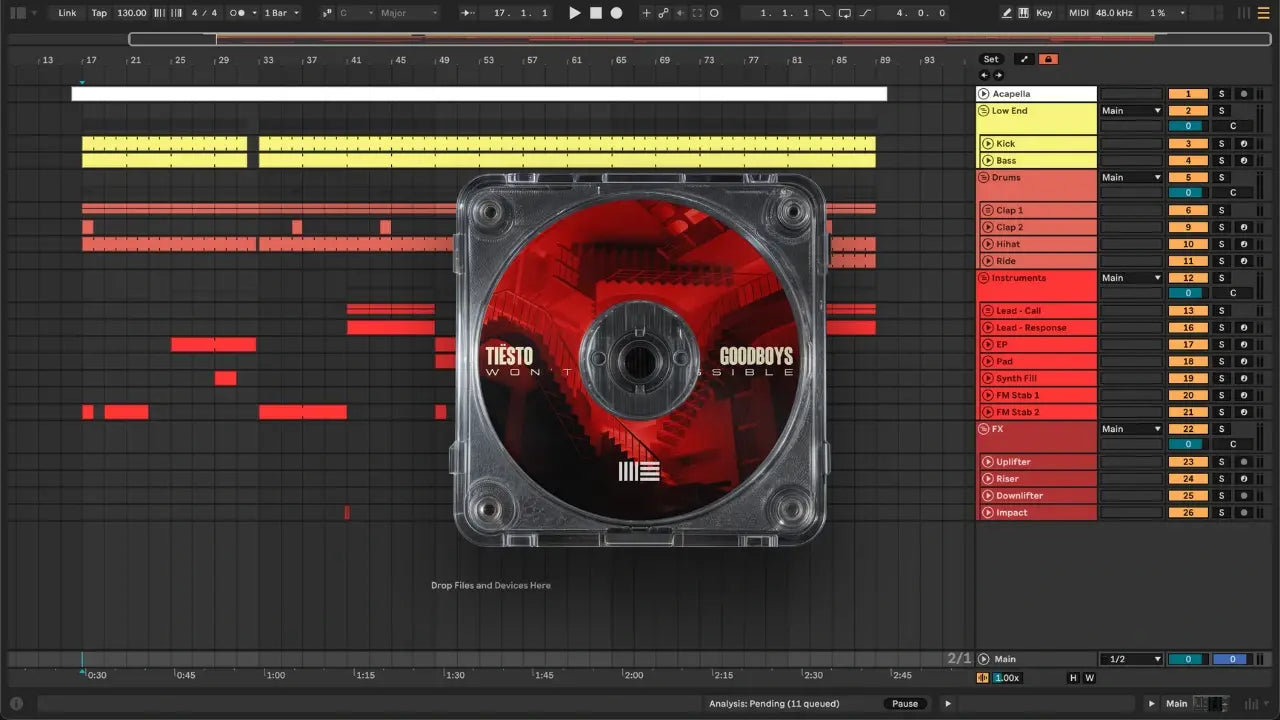Open Low End track output Main dropdown
Viewport: 1280px width, 720px height.
click(1132, 111)
